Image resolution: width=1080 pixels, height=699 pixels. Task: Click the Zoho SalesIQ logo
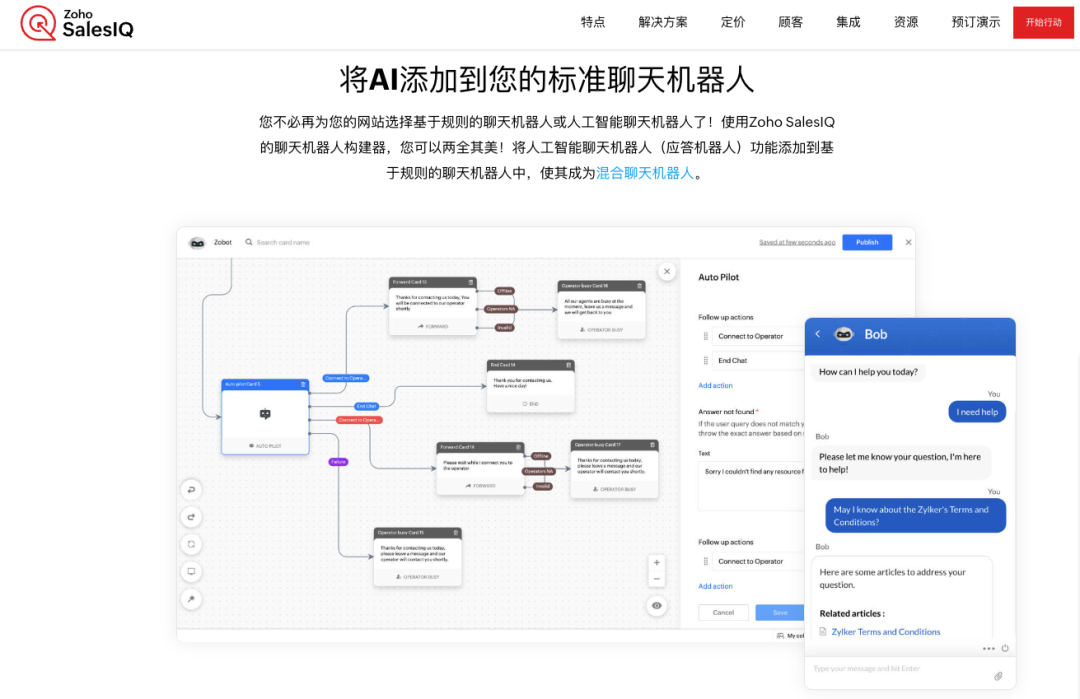click(x=76, y=23)
